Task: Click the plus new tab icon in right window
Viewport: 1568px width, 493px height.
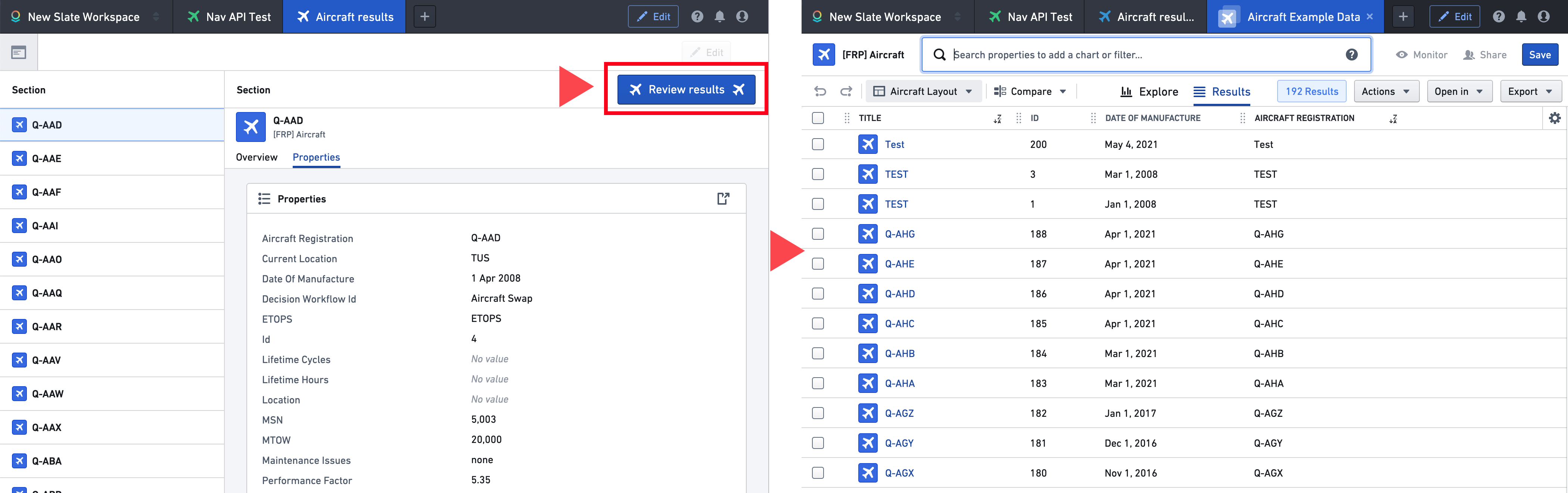Action: (x=1403, y=16)
